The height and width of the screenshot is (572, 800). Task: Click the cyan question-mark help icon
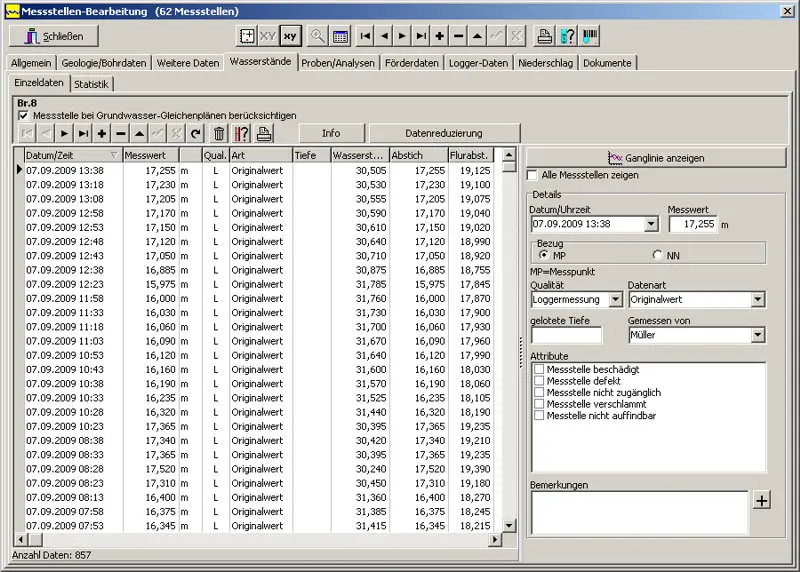(x=567, y=36)
